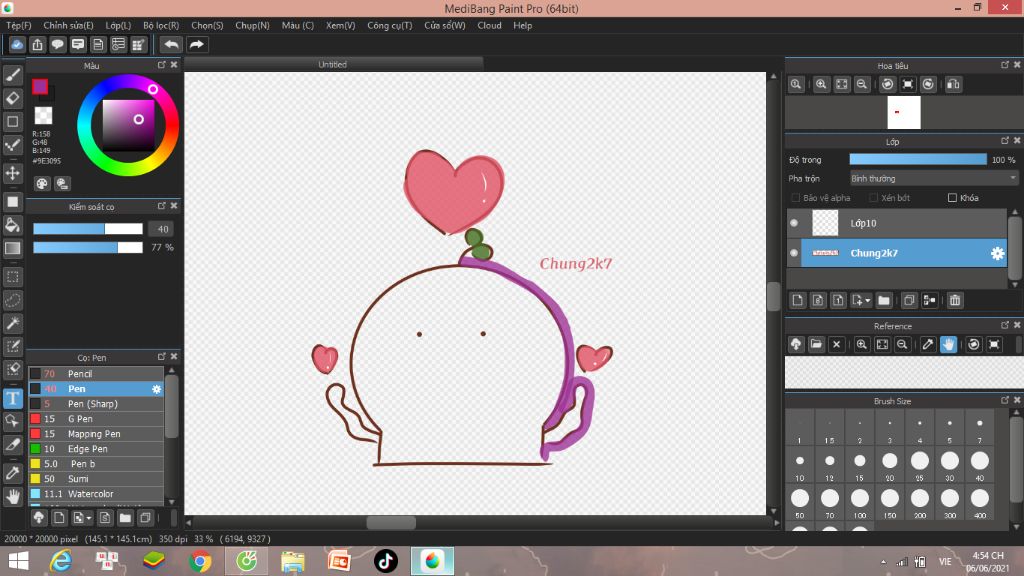Open the add-brush dropdown in brush panel
This screenshot has height=576, width=1024.
coord(88,519)
